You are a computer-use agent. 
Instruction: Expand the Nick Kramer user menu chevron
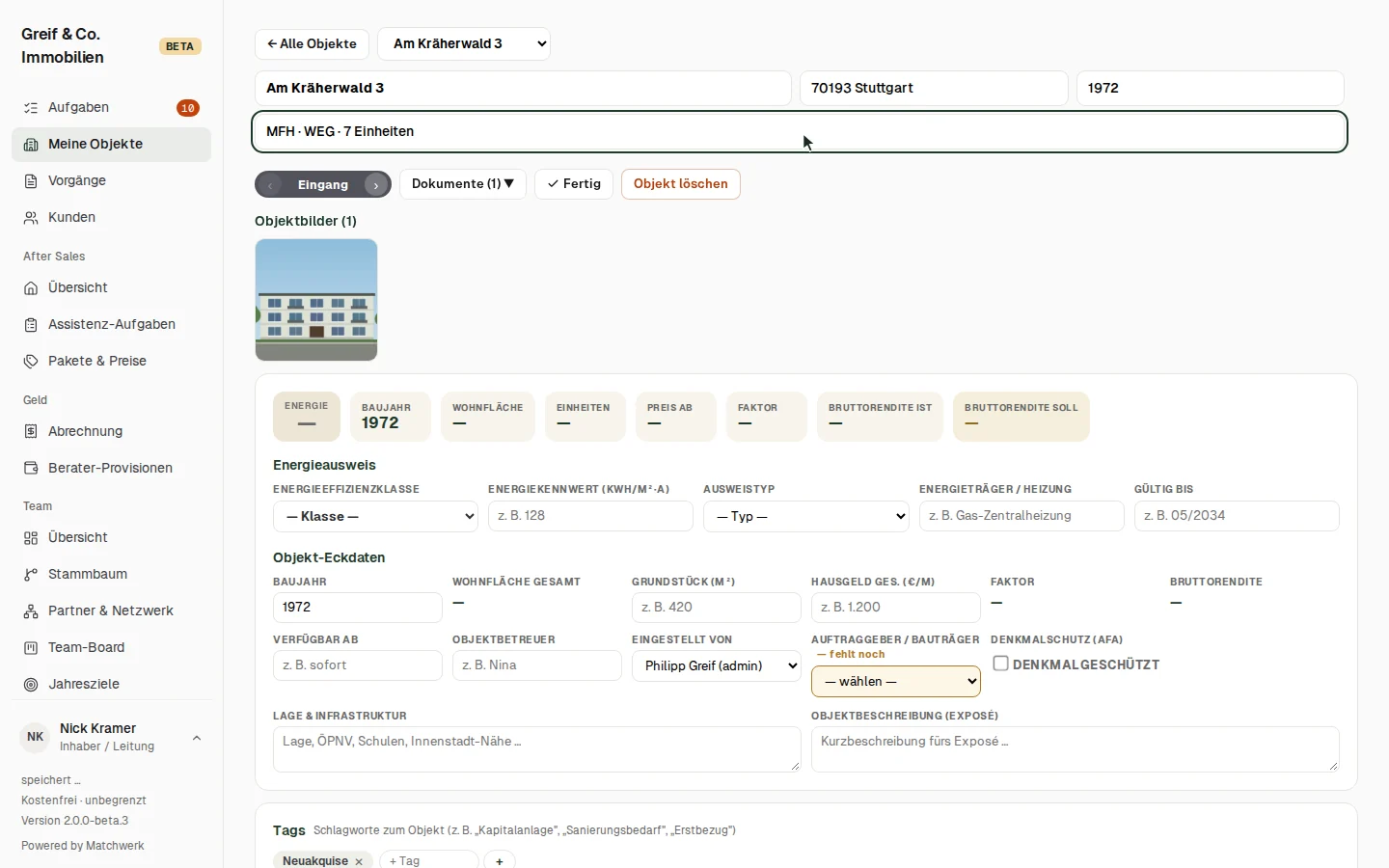coord(197,738)
